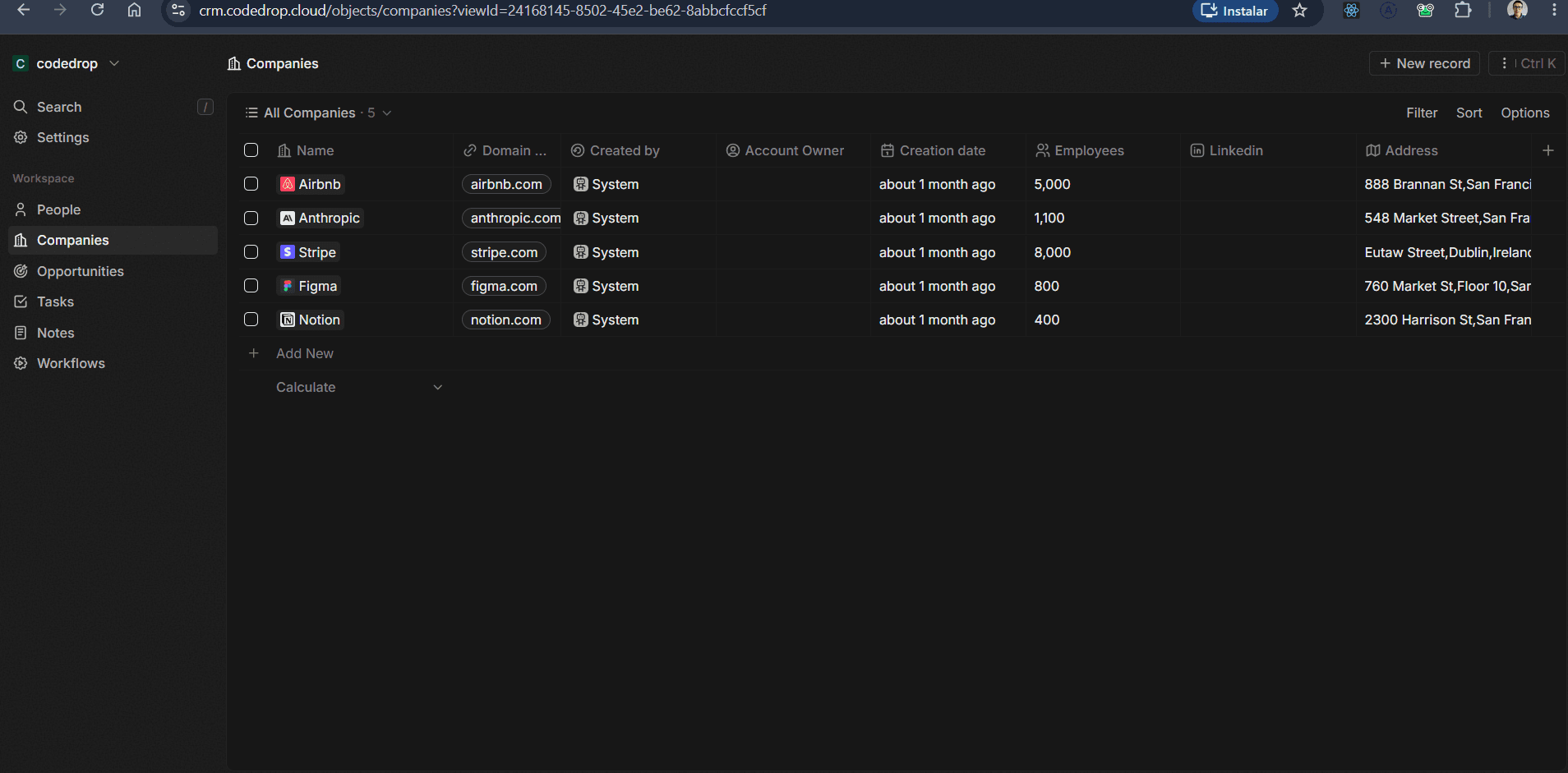Open the React DevTools extension icon
Viewport: 1568px width, 773px height.
1351,11
